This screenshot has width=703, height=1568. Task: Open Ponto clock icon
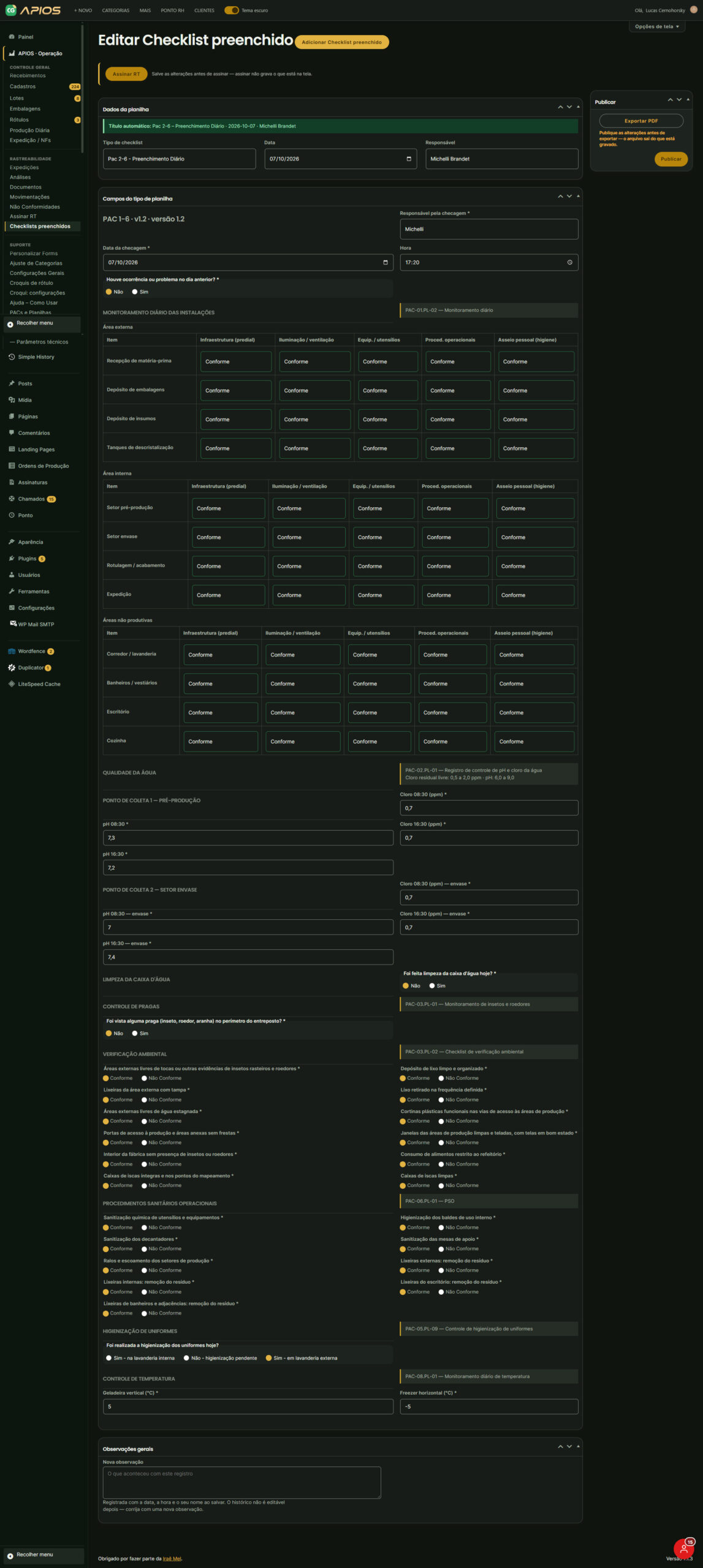point(12,515)
